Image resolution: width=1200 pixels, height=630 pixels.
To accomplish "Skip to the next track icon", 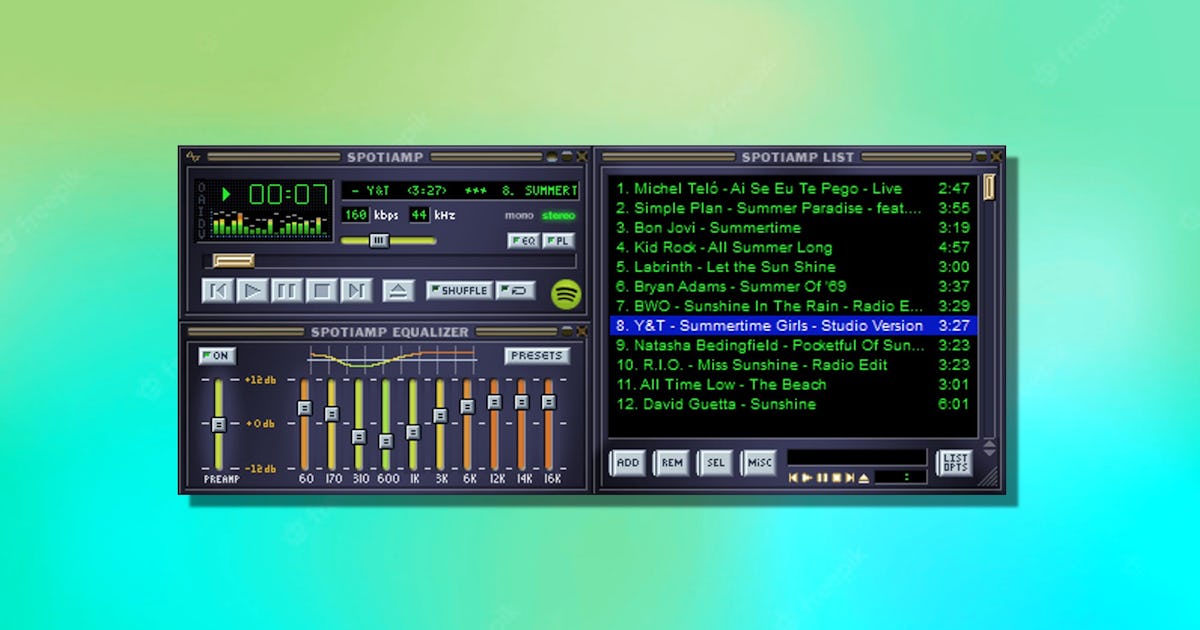I will tap(353, 290).
